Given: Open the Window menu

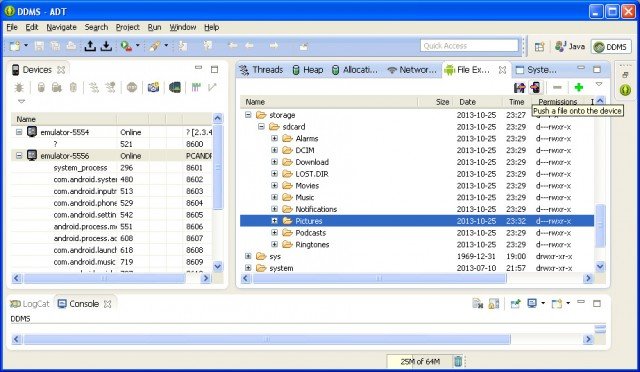Looking at the screenshot, I should coord(182,27).
